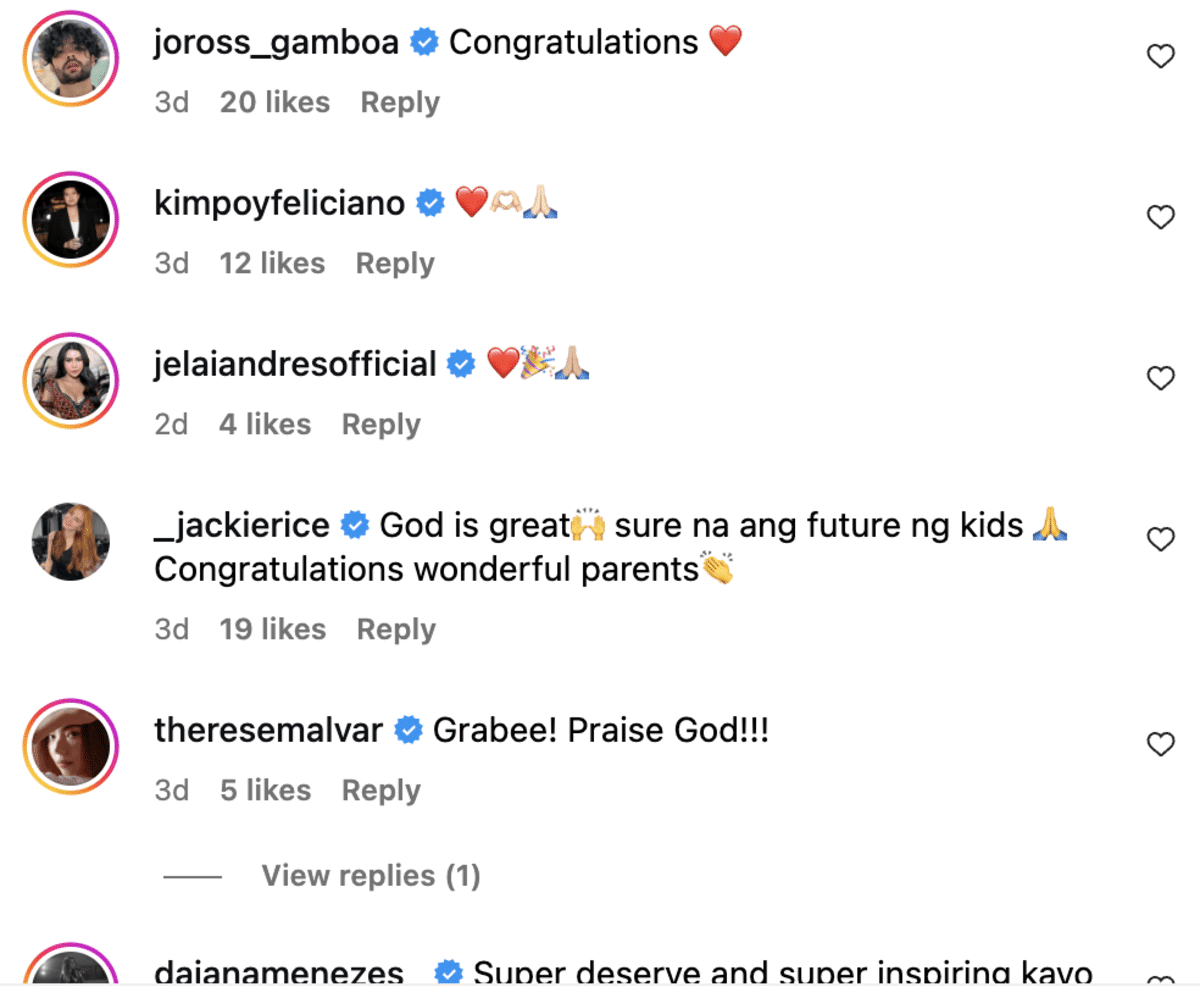The width and height of the screenshot is (1200, 987).
Task: Open joross_gamboa's profile picture
Action: [70, 58]
